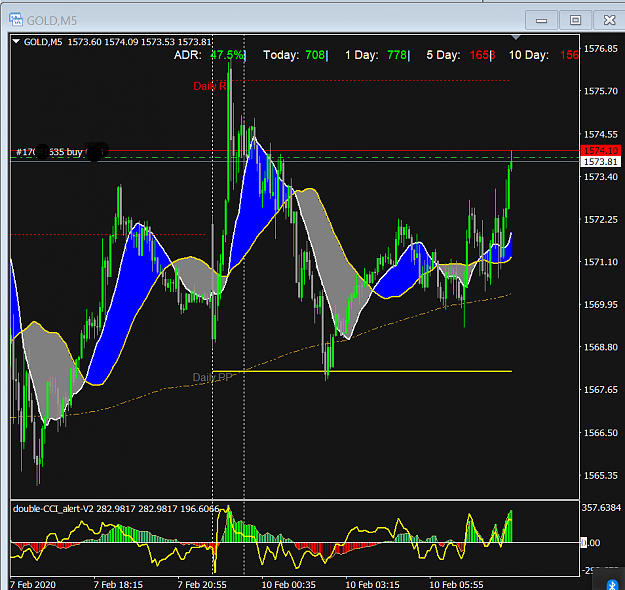Click the 1571.10 price scale value

pyautogui.click(x=601, y=262)
